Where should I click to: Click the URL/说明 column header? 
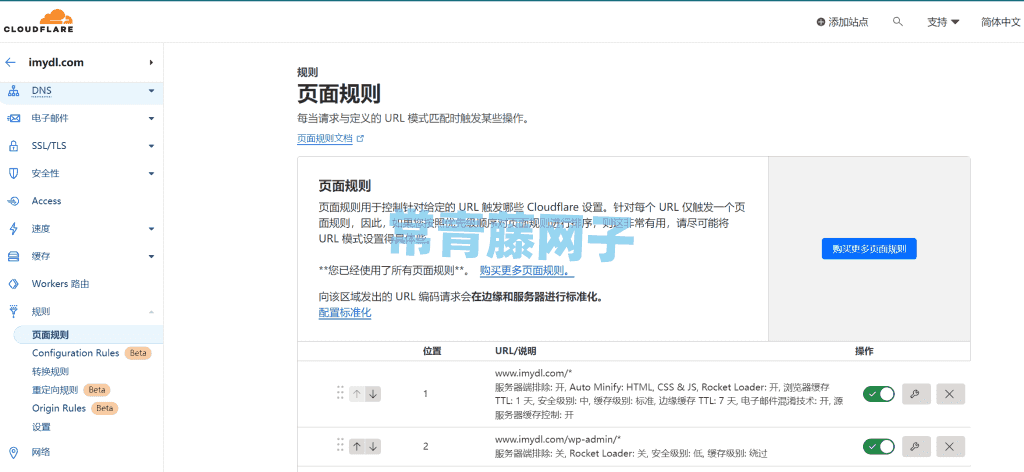point(516,351)
